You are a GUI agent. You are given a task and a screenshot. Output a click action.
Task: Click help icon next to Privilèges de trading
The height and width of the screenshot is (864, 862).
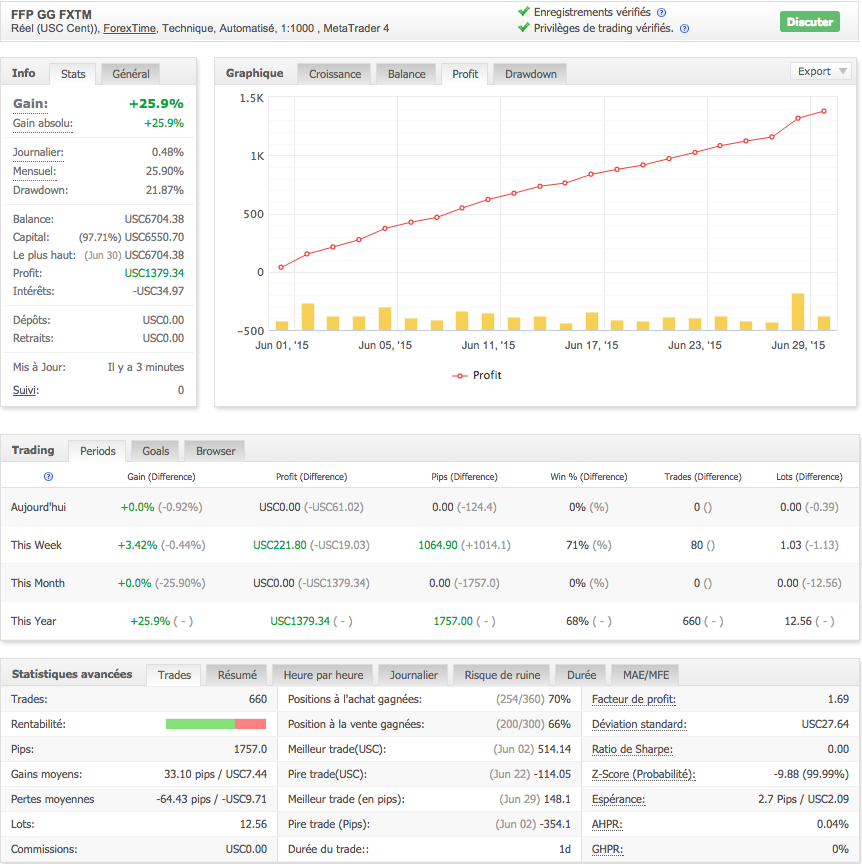(684, 29)
